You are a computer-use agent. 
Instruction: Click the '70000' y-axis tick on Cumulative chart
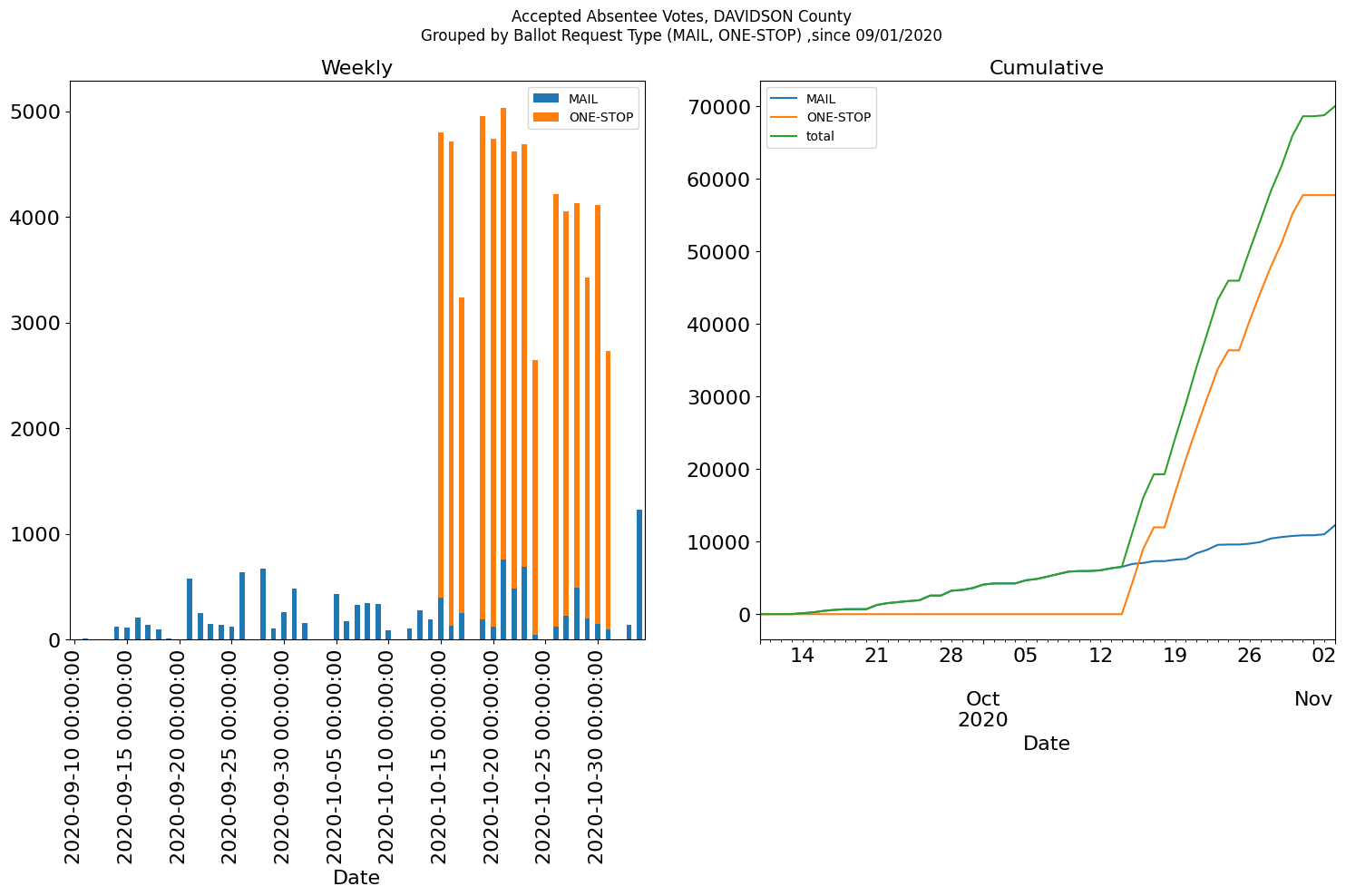[x=719, y=107]
